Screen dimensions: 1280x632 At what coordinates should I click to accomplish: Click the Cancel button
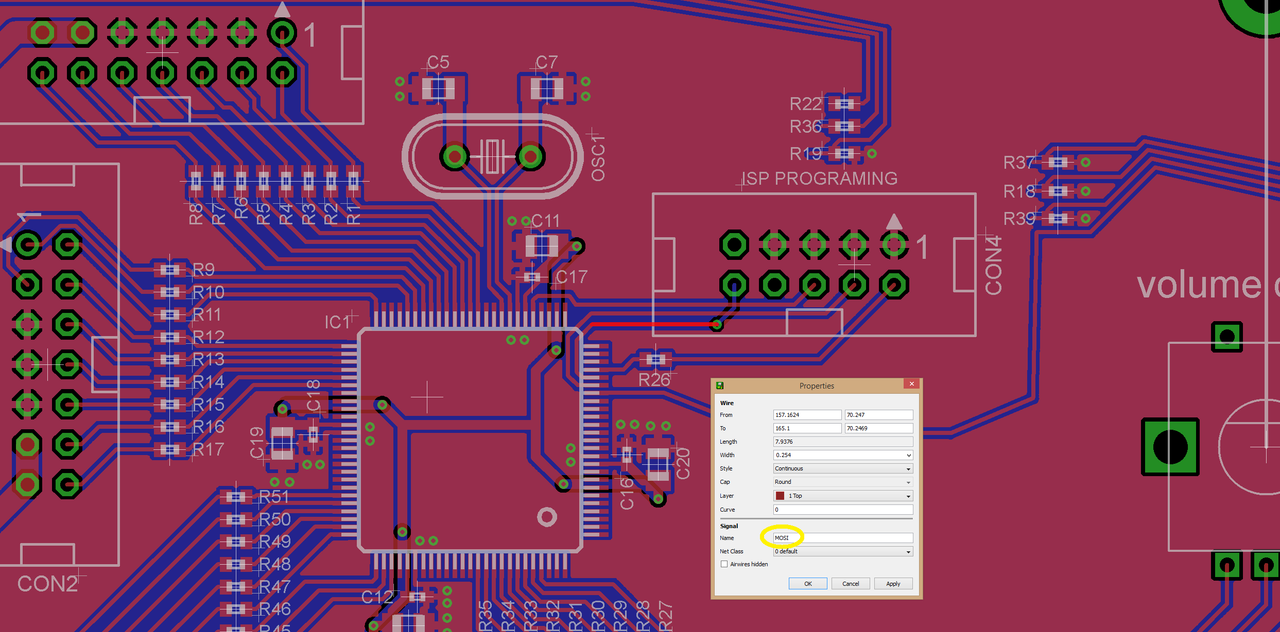coord(850,583)
